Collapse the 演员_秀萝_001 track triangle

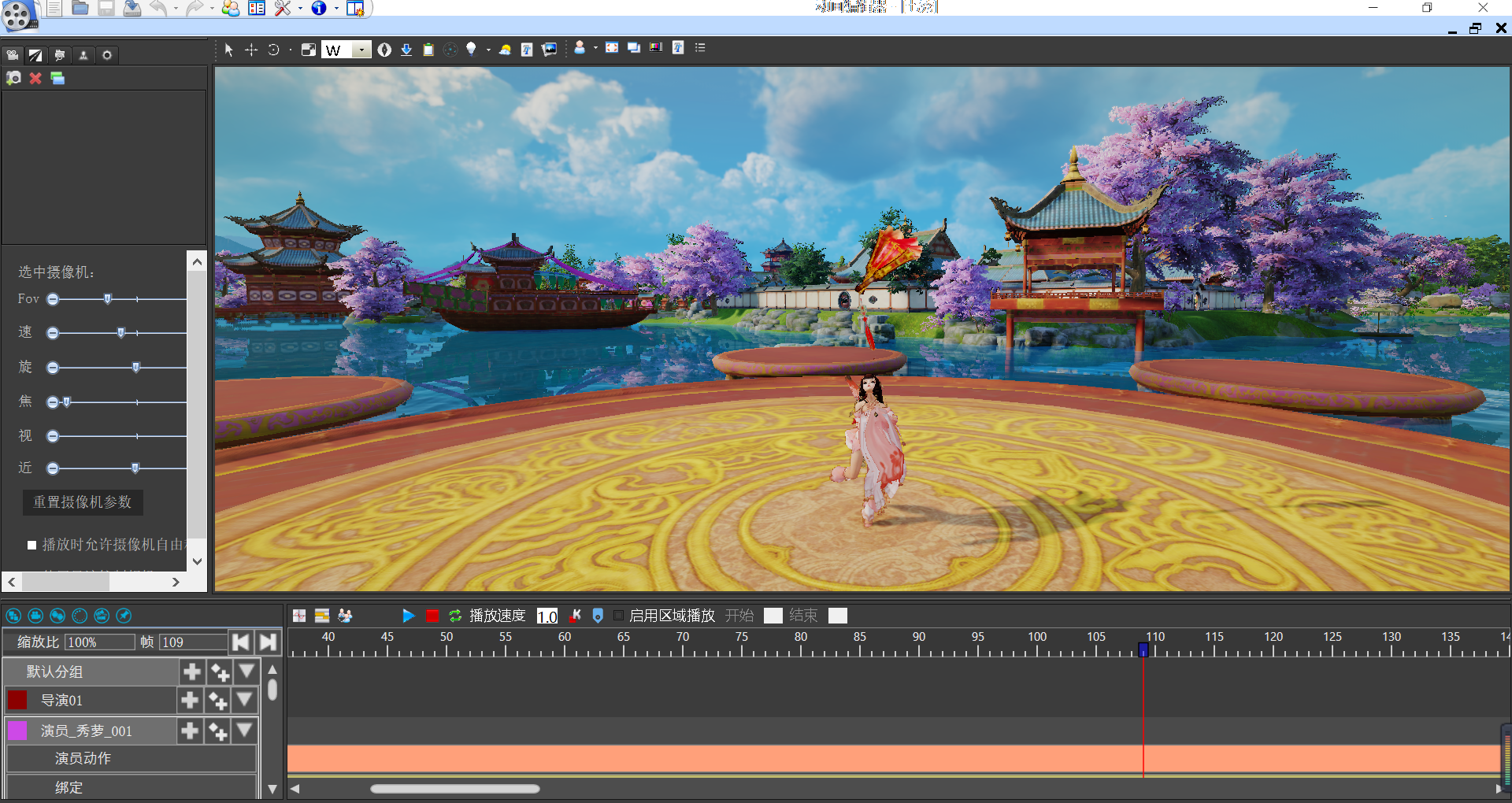point(245,730)
